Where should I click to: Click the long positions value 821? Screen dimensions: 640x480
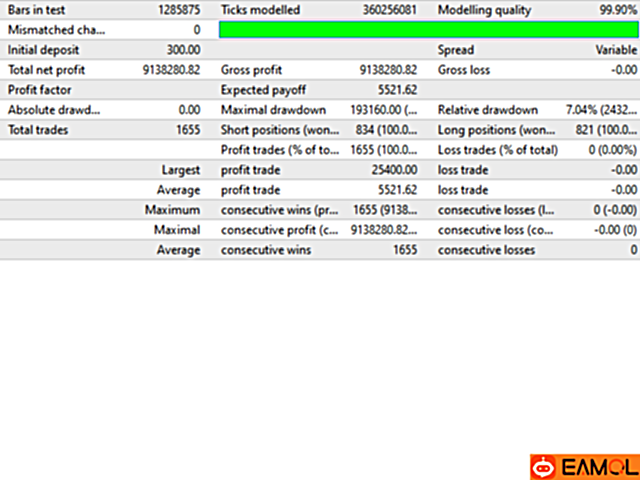click(x=606, y=130)
